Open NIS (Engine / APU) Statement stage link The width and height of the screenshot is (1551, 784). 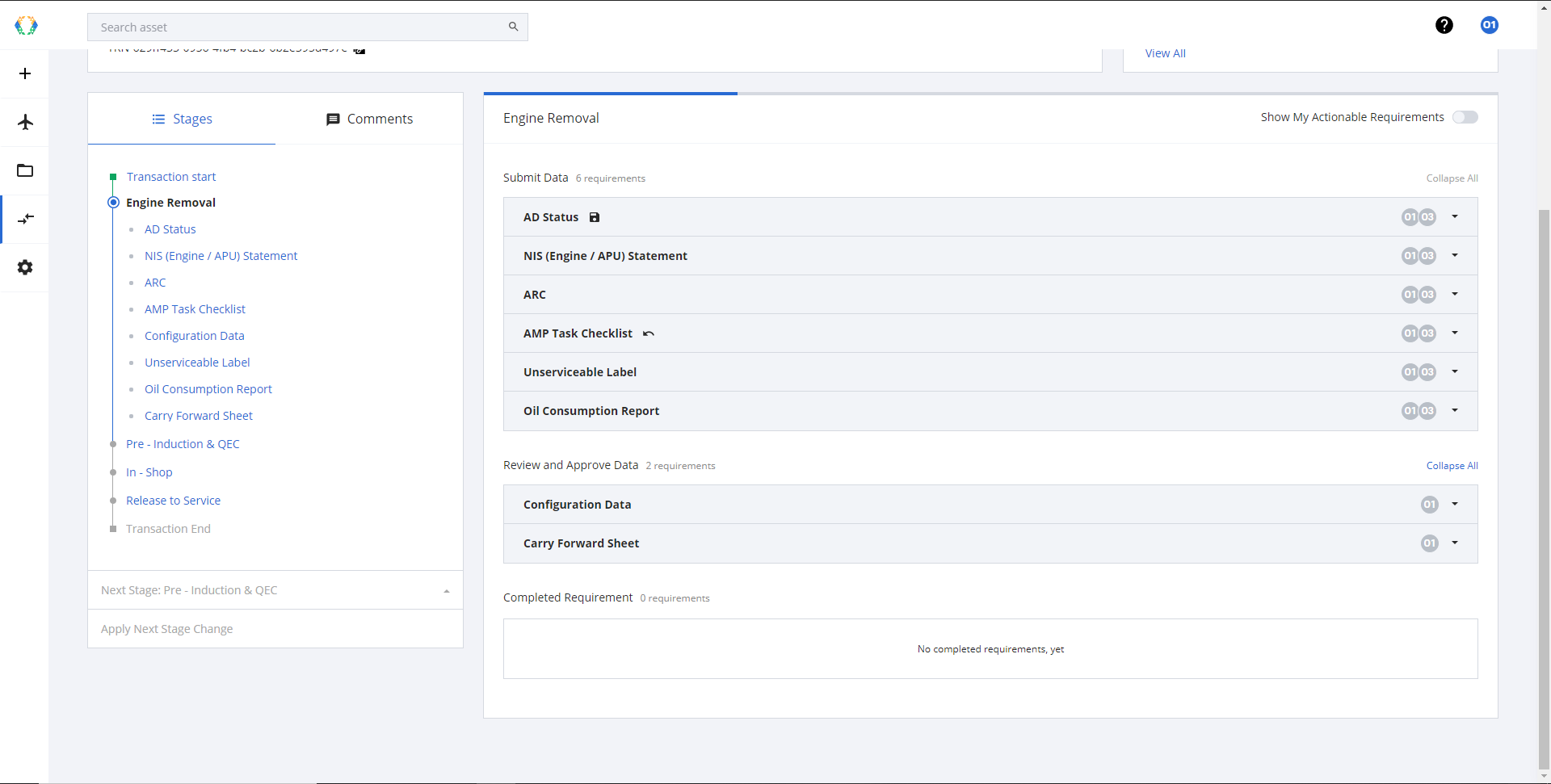click(x=221, y=256)
